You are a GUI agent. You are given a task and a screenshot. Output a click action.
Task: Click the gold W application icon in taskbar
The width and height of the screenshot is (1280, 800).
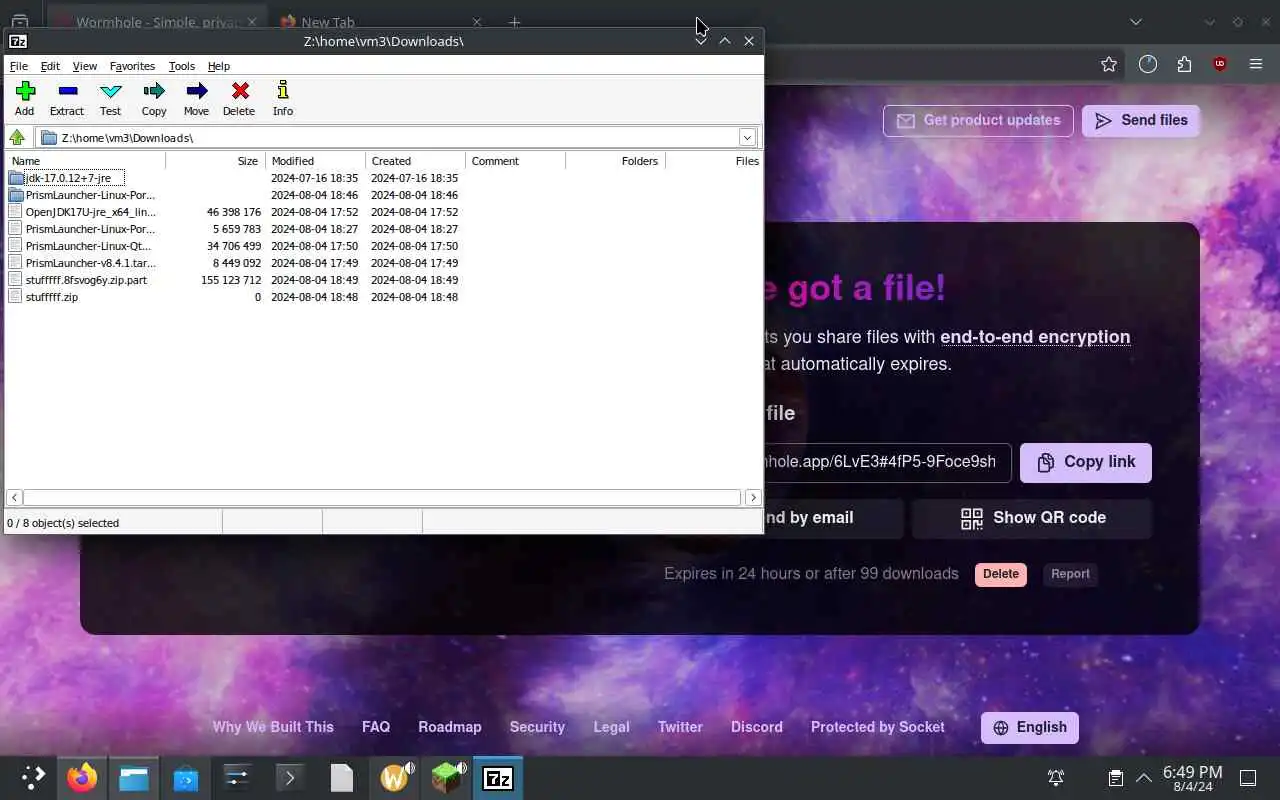tap(396, 777)
